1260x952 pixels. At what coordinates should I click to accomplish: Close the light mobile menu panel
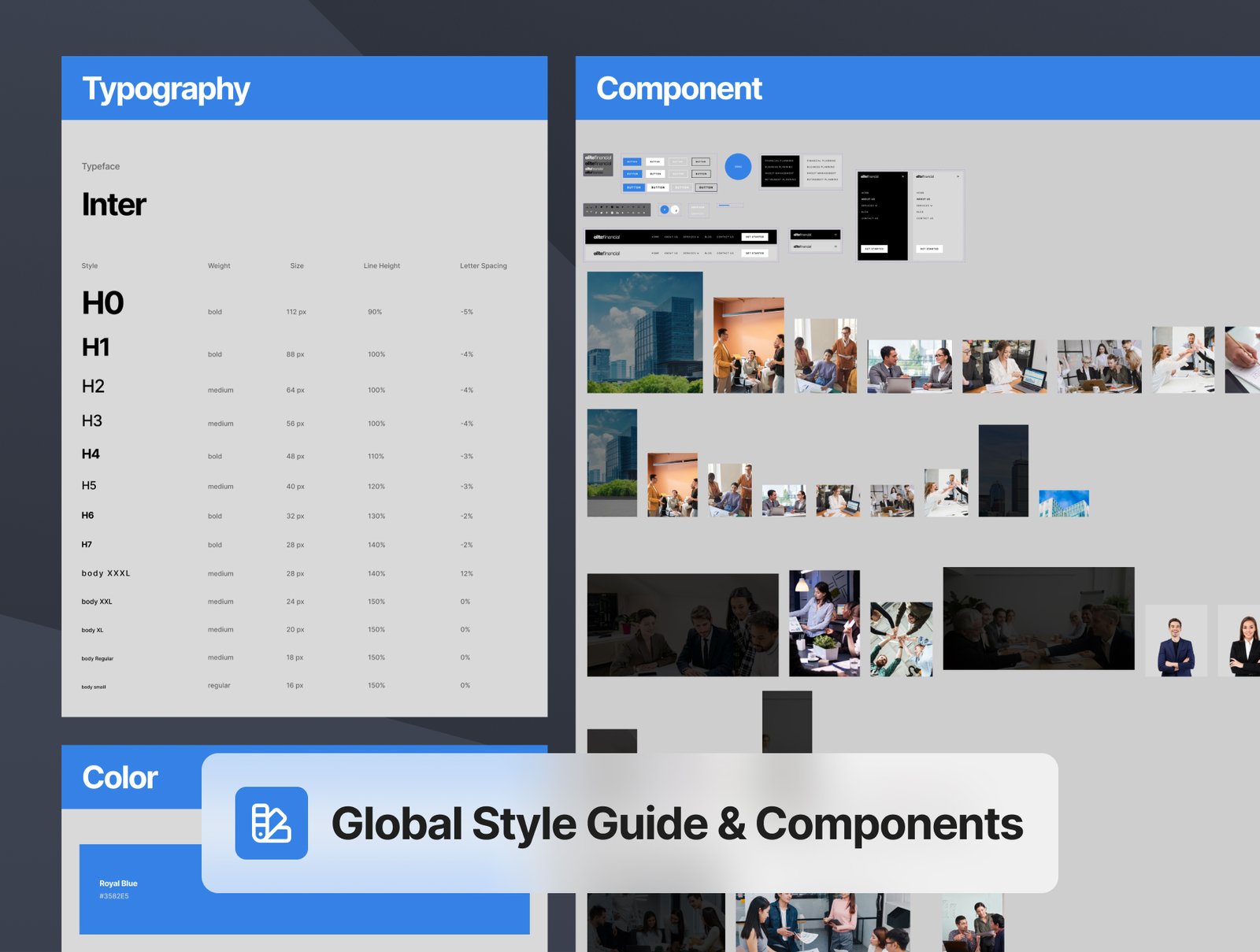958,176
